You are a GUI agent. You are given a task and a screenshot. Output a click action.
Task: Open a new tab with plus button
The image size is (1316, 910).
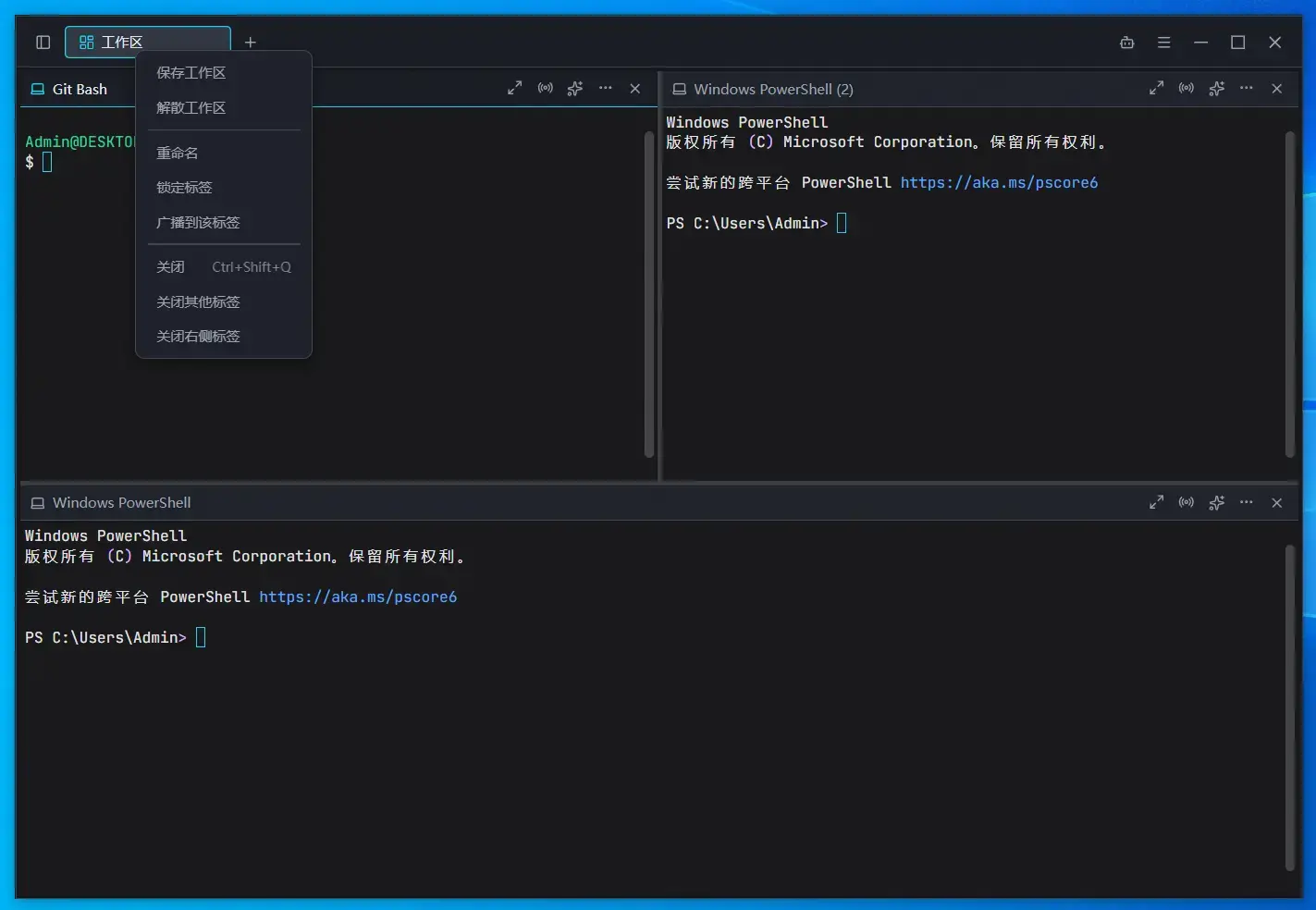(x=250, y=43)
